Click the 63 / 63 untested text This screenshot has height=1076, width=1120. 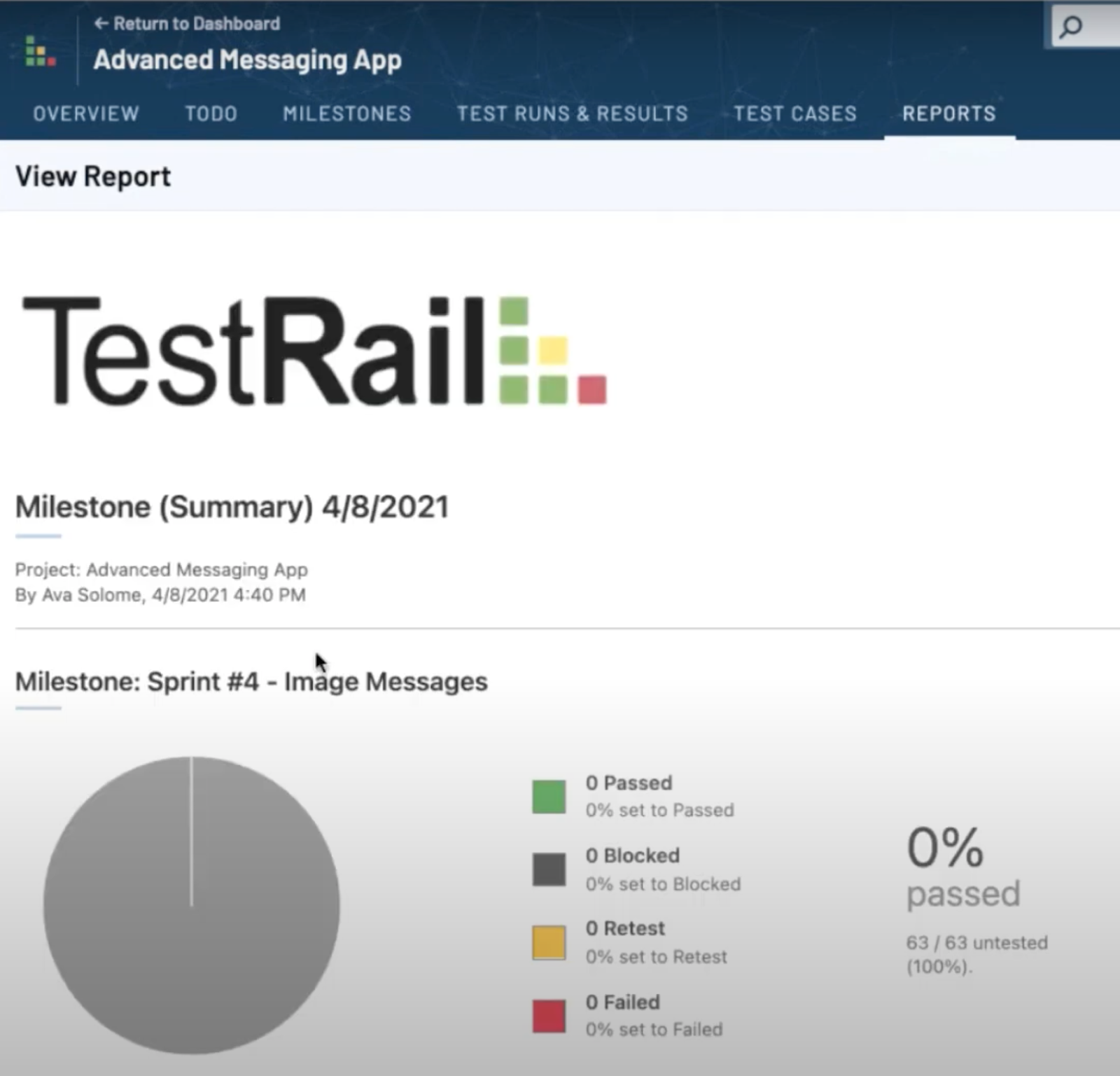click(977, 954)
